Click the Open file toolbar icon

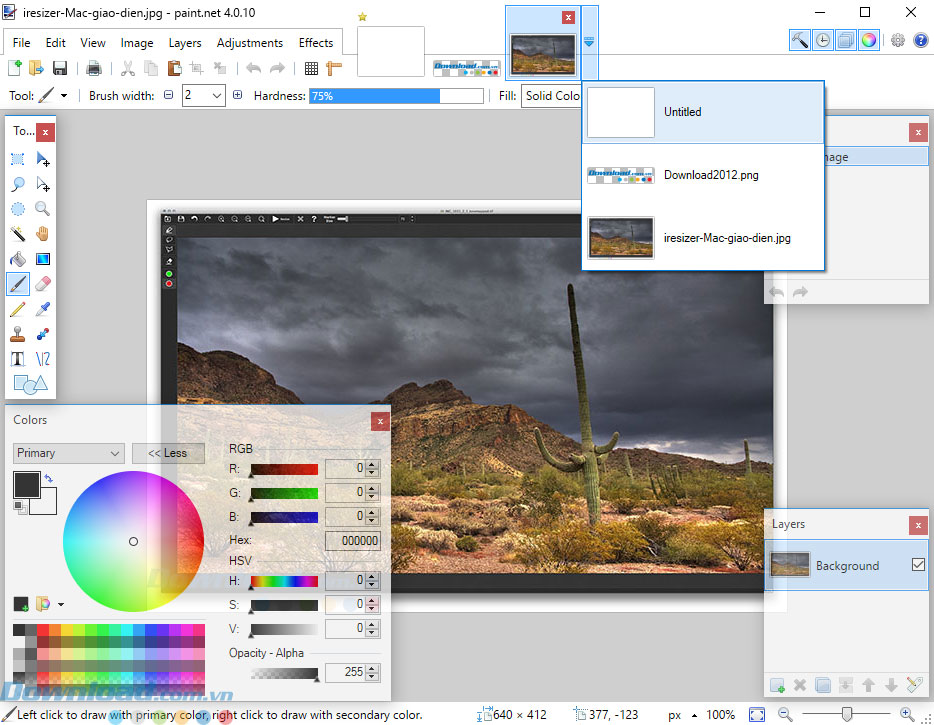click(x=36, y=68)
